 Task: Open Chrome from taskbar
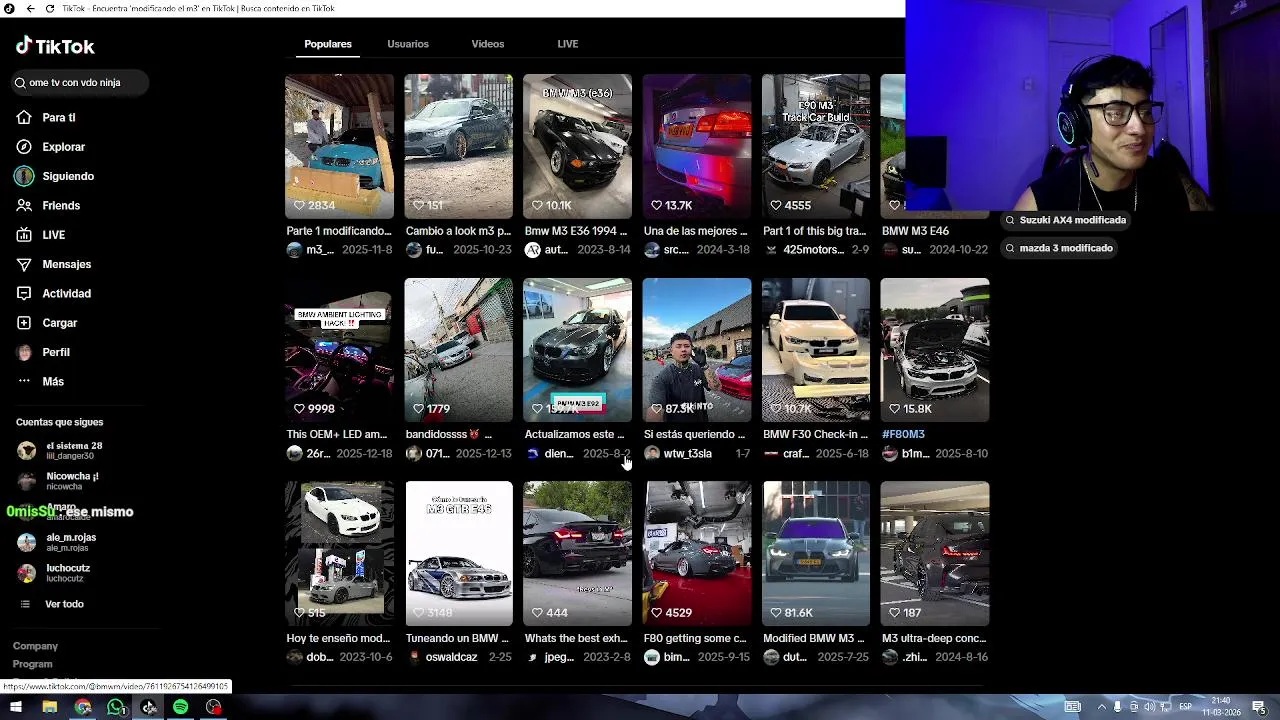83,707
